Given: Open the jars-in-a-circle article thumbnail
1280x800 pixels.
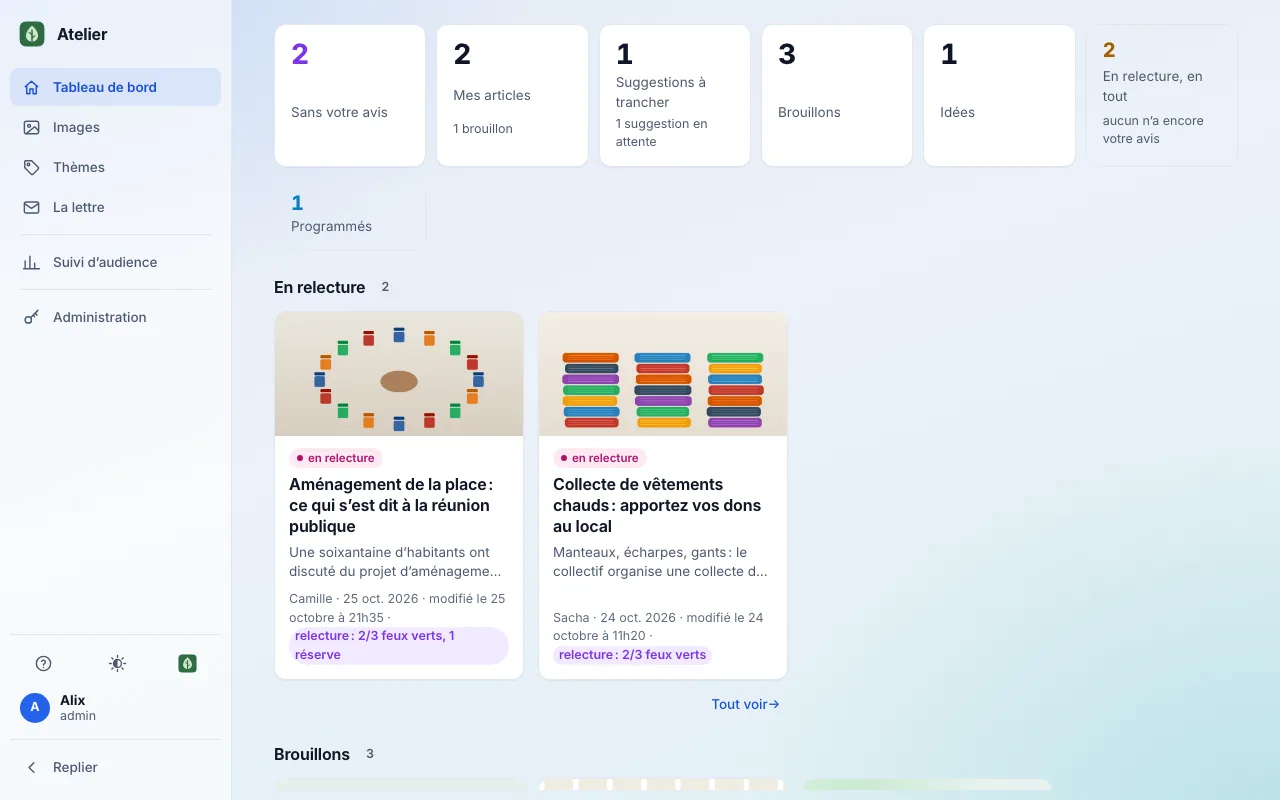Looking at the screenshot, I should click(399, 374).
